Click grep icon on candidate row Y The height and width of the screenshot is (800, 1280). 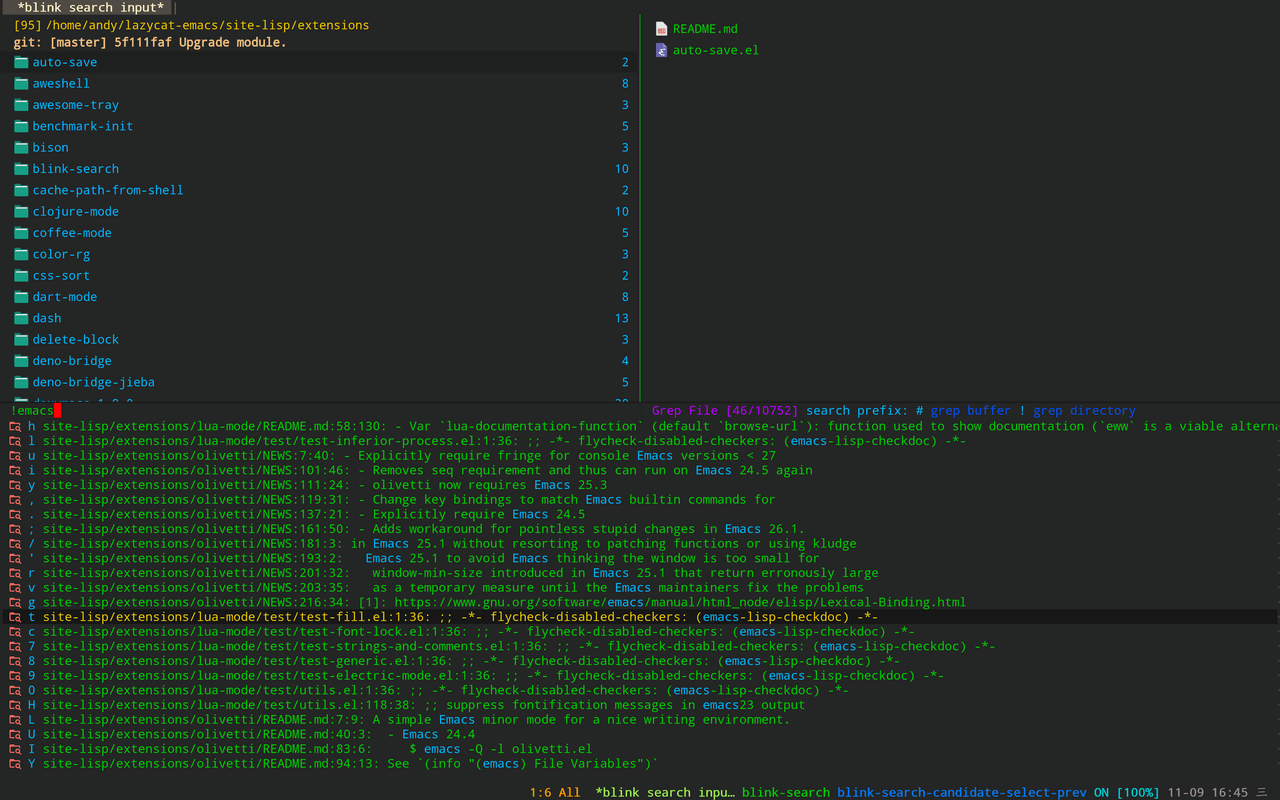(x=15, y=764)
